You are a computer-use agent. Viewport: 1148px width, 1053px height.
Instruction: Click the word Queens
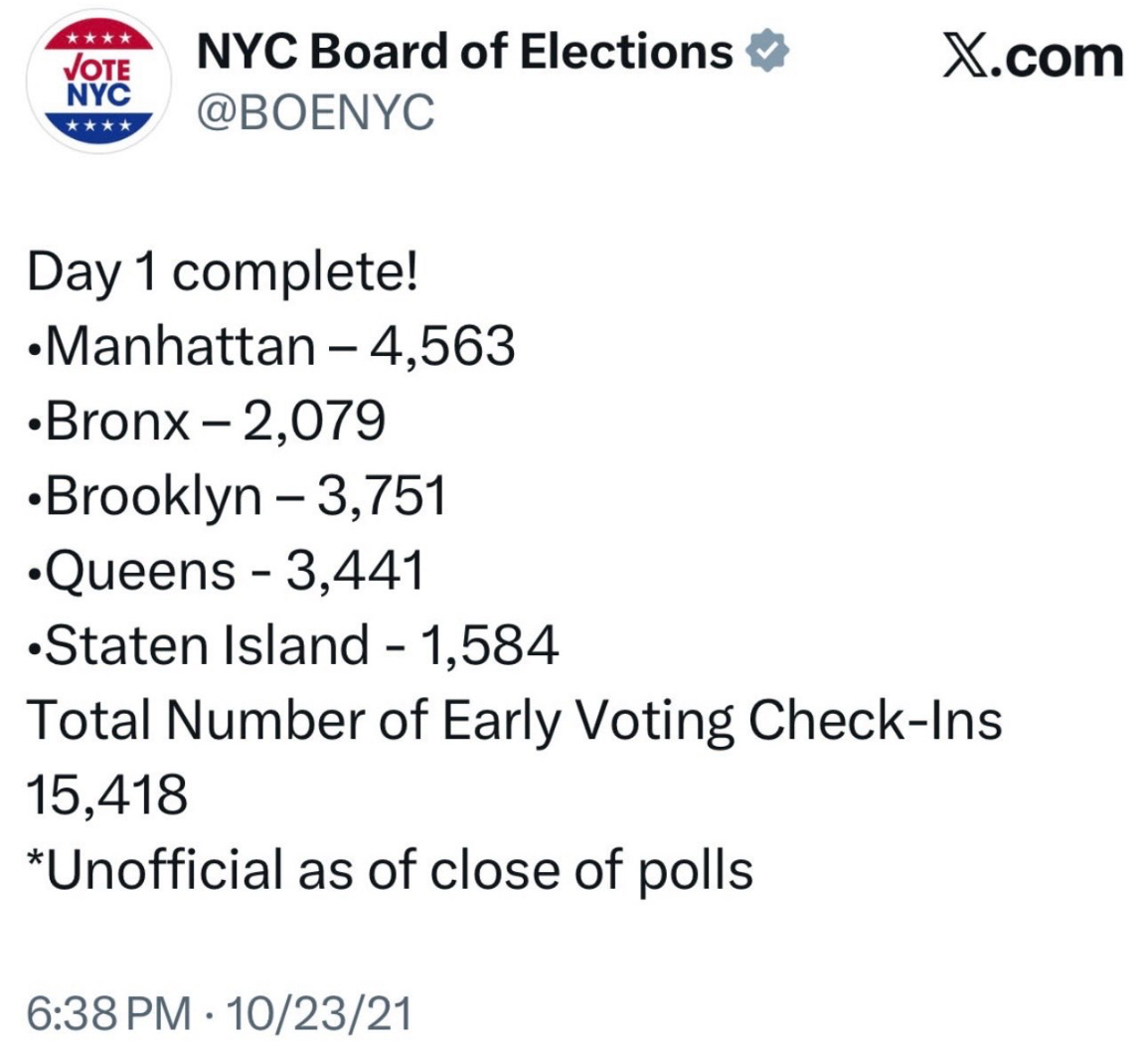coord(141,571)
